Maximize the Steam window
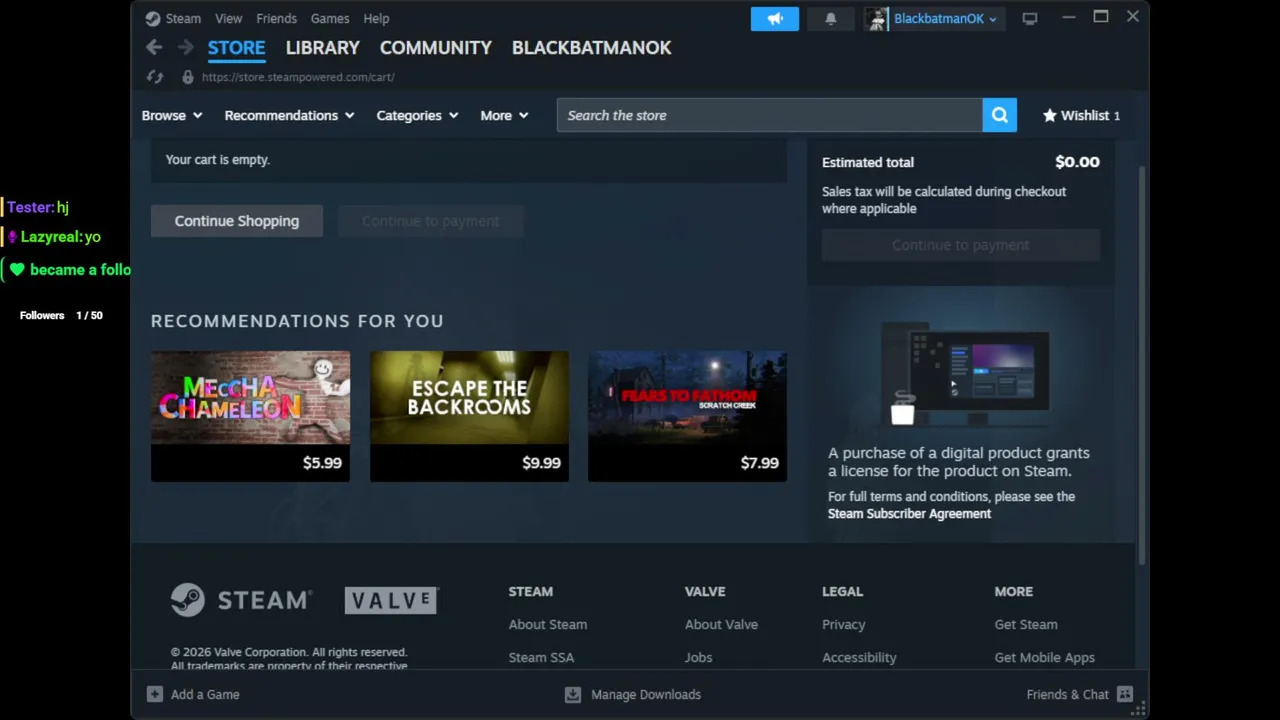 point(1100,17)
